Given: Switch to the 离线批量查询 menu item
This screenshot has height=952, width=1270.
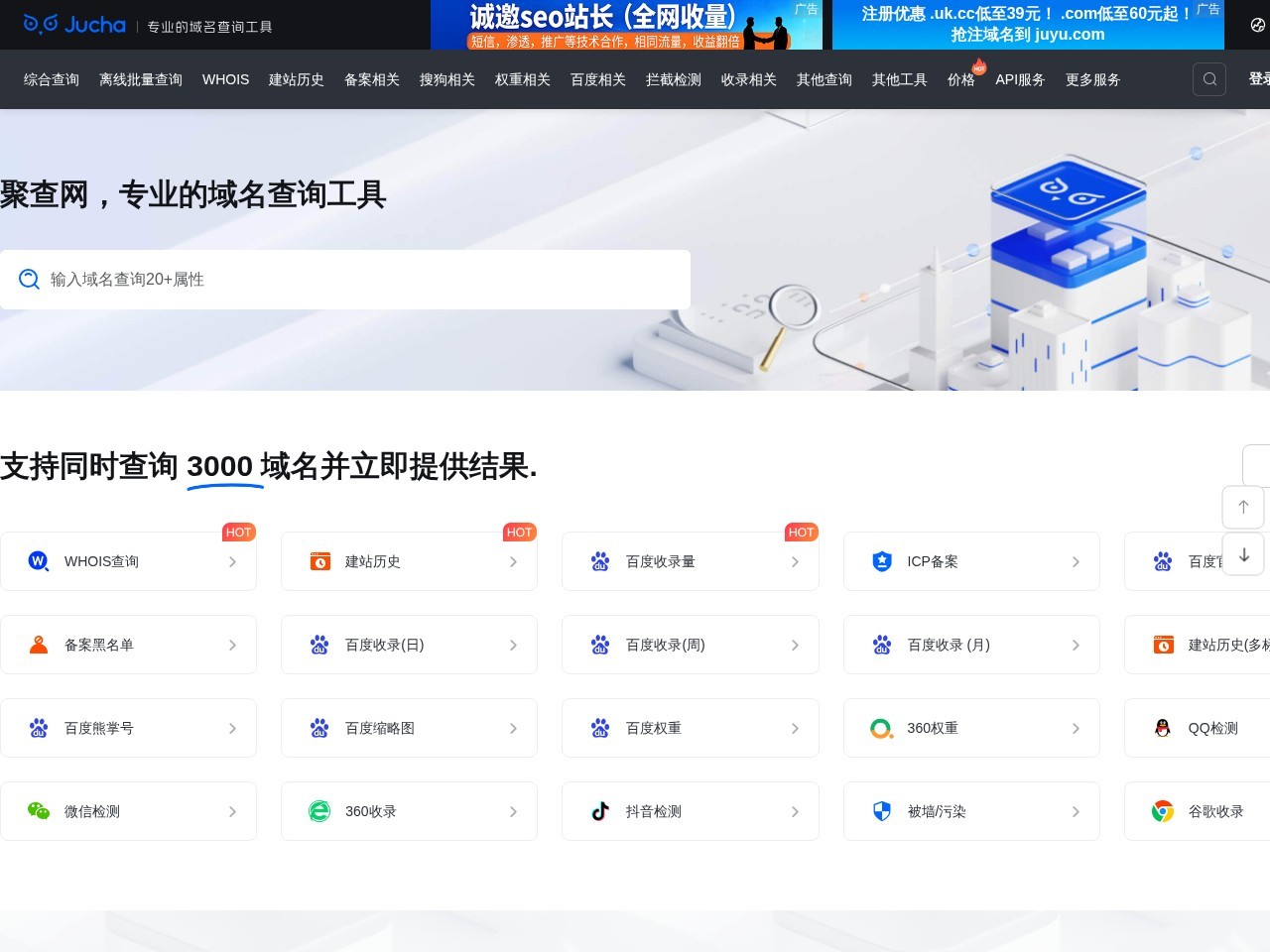Looking at the screenshot, I should coord(140,79).
